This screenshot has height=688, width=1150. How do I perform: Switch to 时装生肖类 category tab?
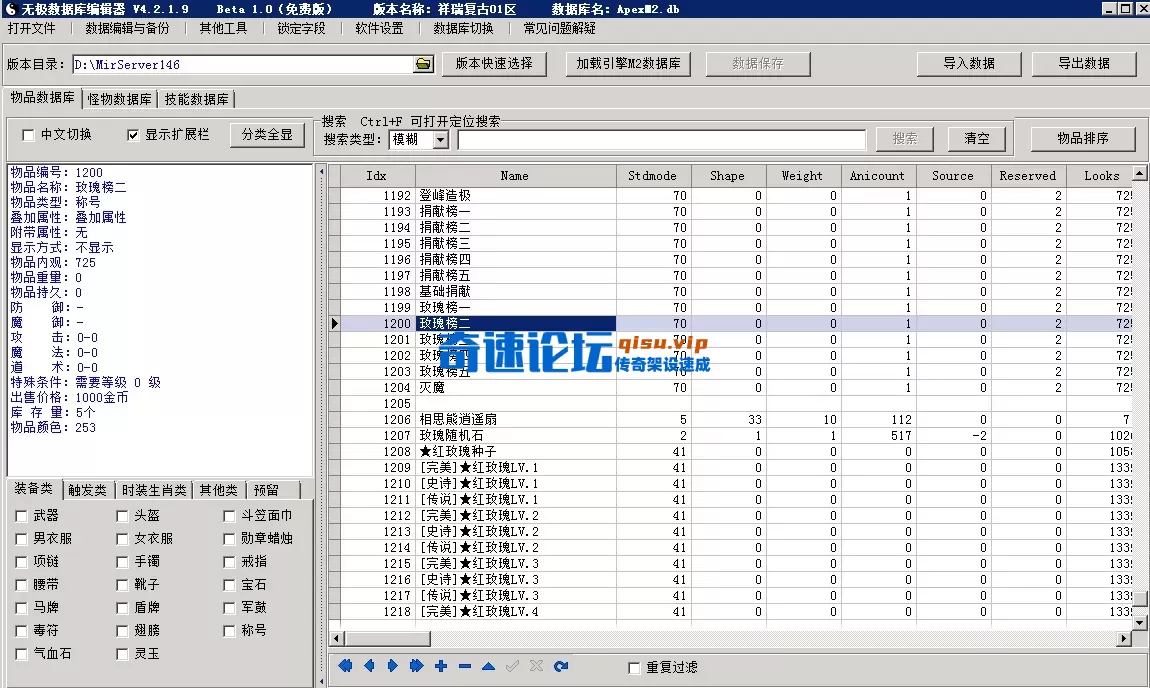[x=154, y=490]
